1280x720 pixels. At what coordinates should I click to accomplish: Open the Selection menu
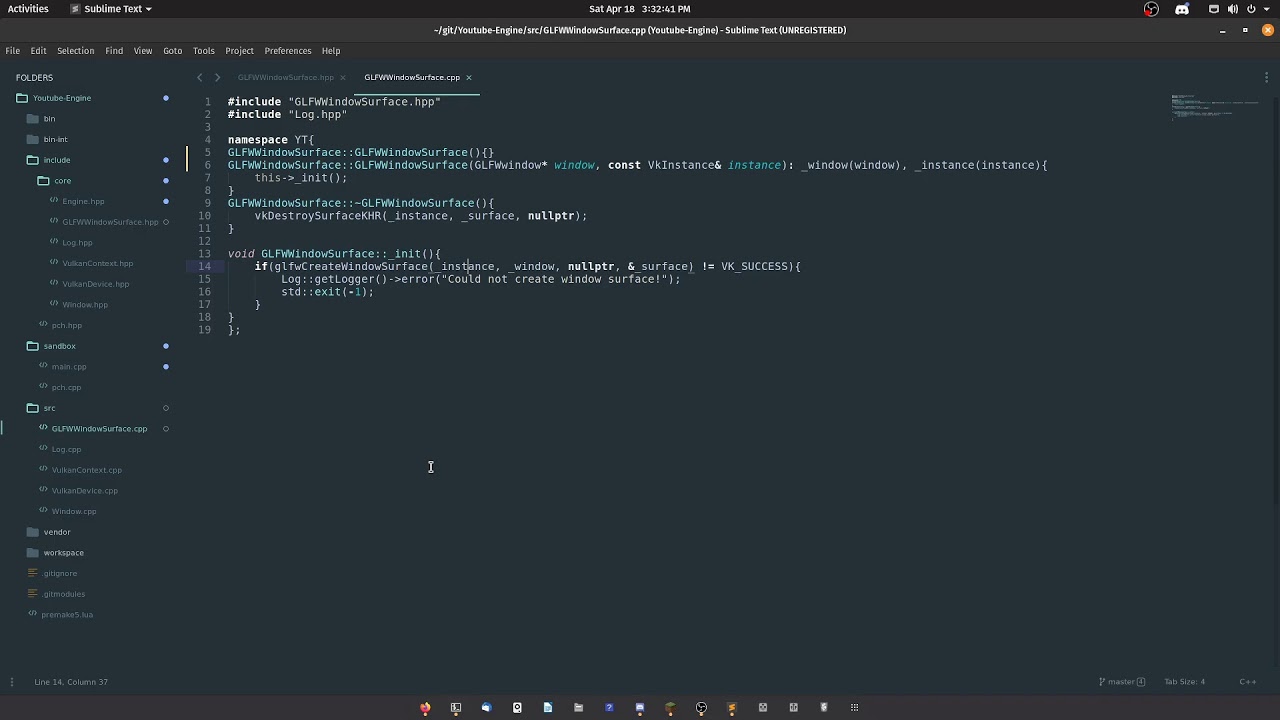point(75,51)
